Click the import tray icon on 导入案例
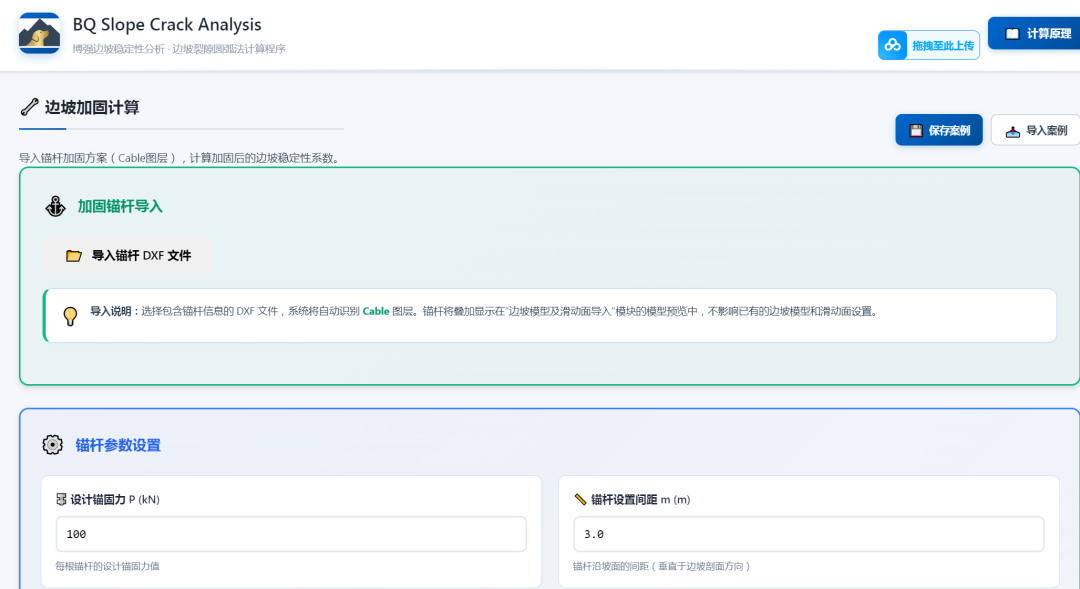 pos(1012,132)
